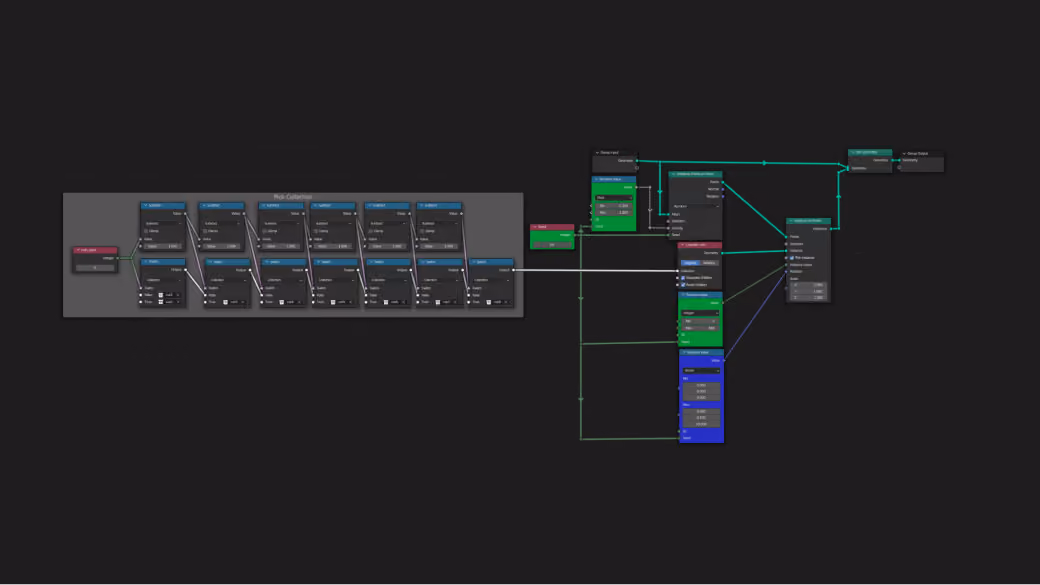Collapse the Instance on Points node
This screenshot has height=585, width=1040.
pos(791,221)
